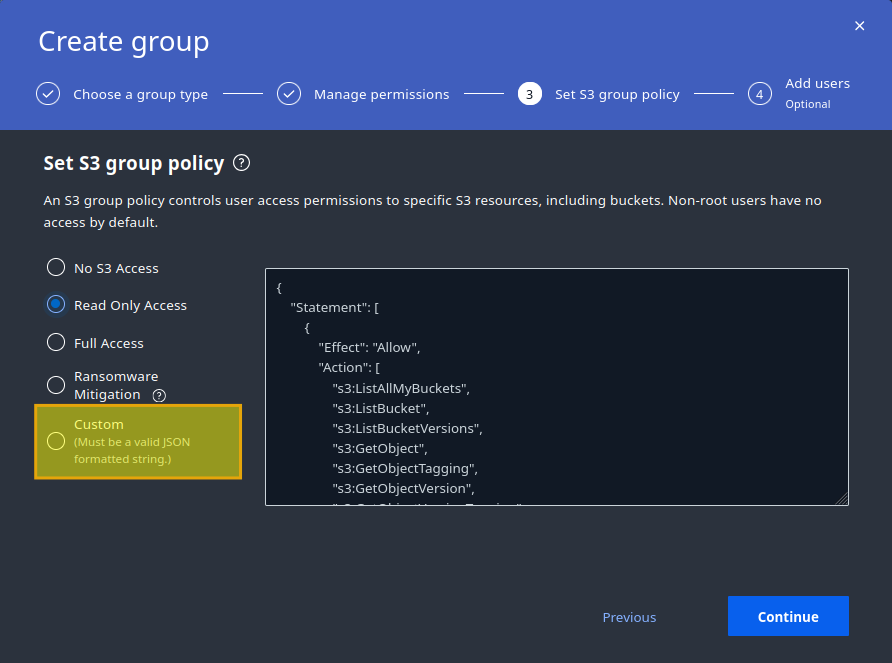Click the "Action": [ line
This screenshot has height=663, width=892.
349,368
